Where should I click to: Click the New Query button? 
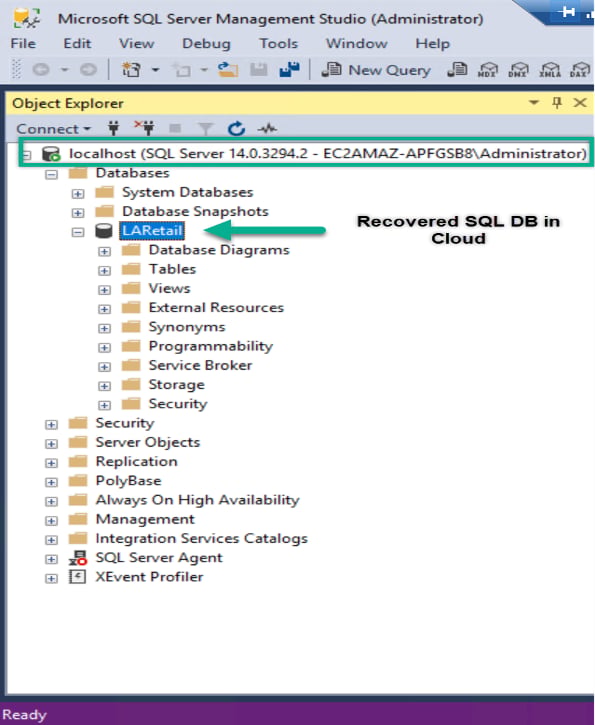pyautogui.click(x=376, y=70)
